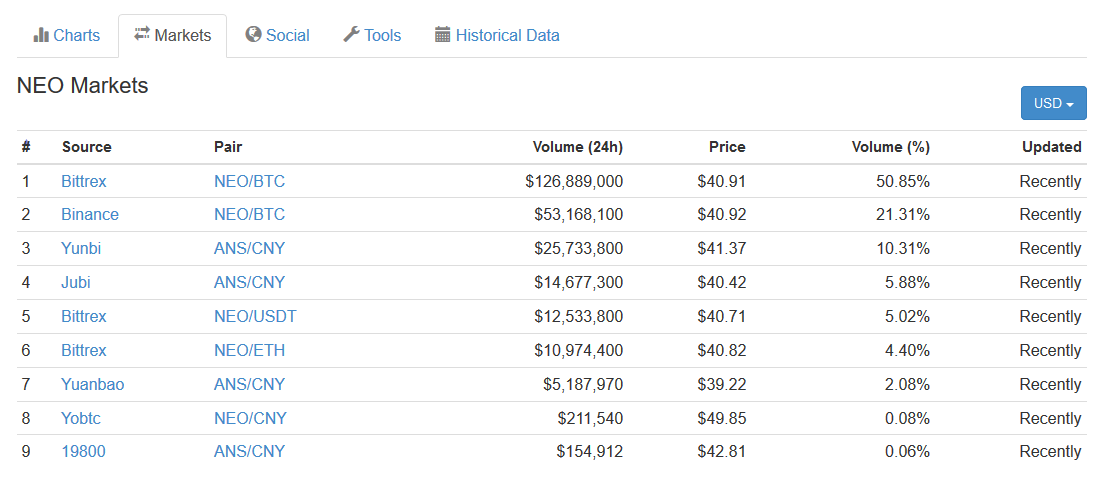The image size is (1105, 482).
Task: Open the Yuanbao source link
Action: [x=93, y=384]
